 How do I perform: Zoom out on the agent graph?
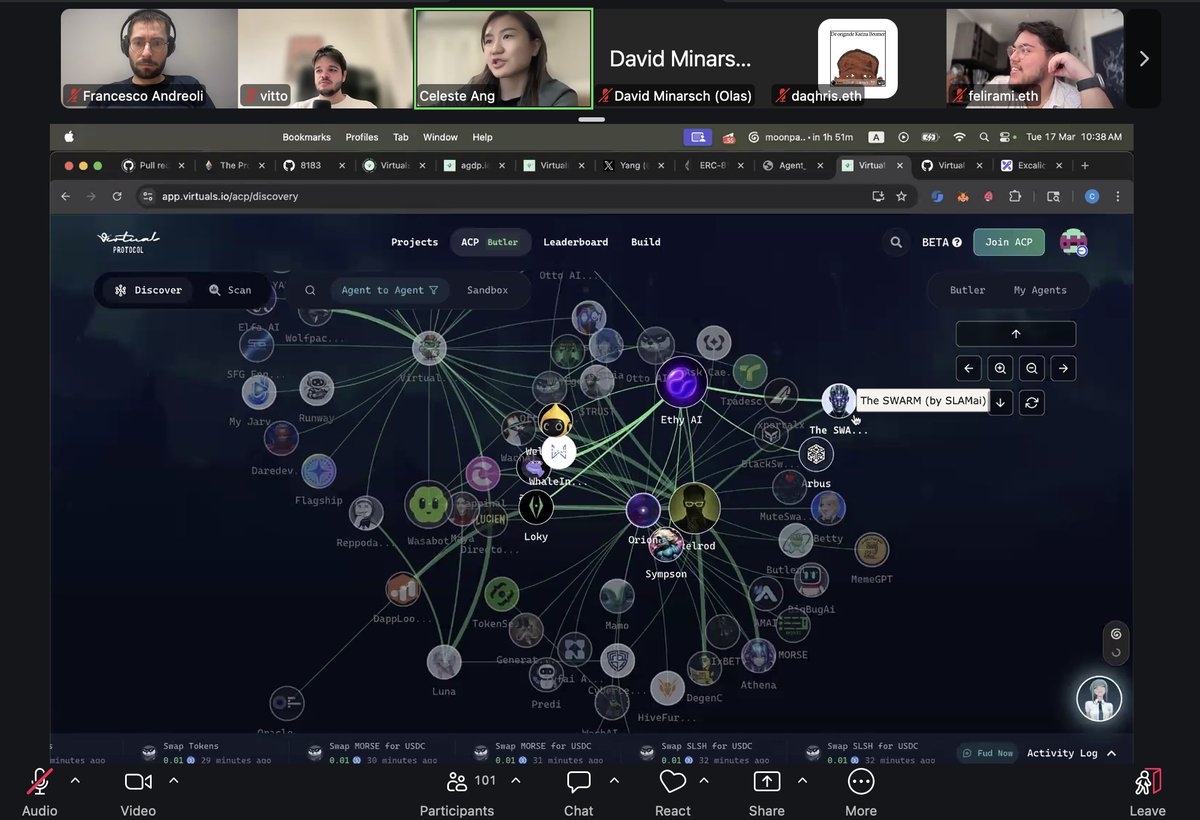coord(1032,368)
